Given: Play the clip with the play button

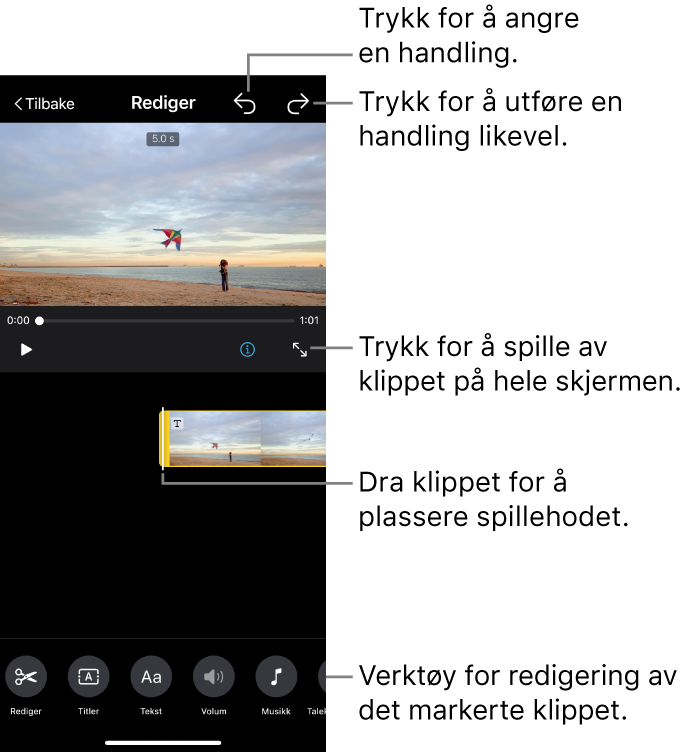Looking at the screenshot, I should pyautogui.click(x=26, y=350).
